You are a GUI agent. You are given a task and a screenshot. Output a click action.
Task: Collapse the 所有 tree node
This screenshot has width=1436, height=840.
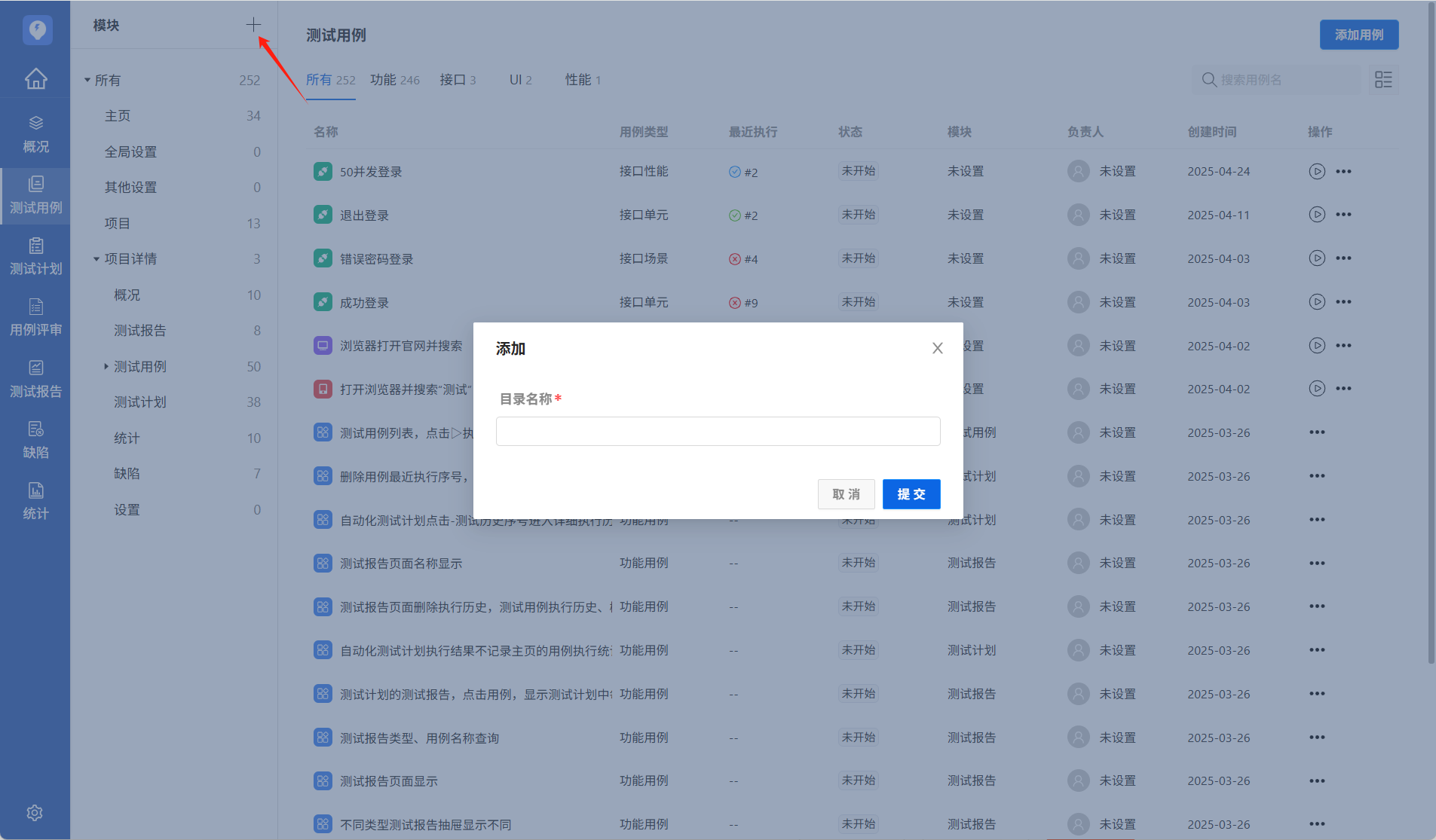[x=87, y=80]
